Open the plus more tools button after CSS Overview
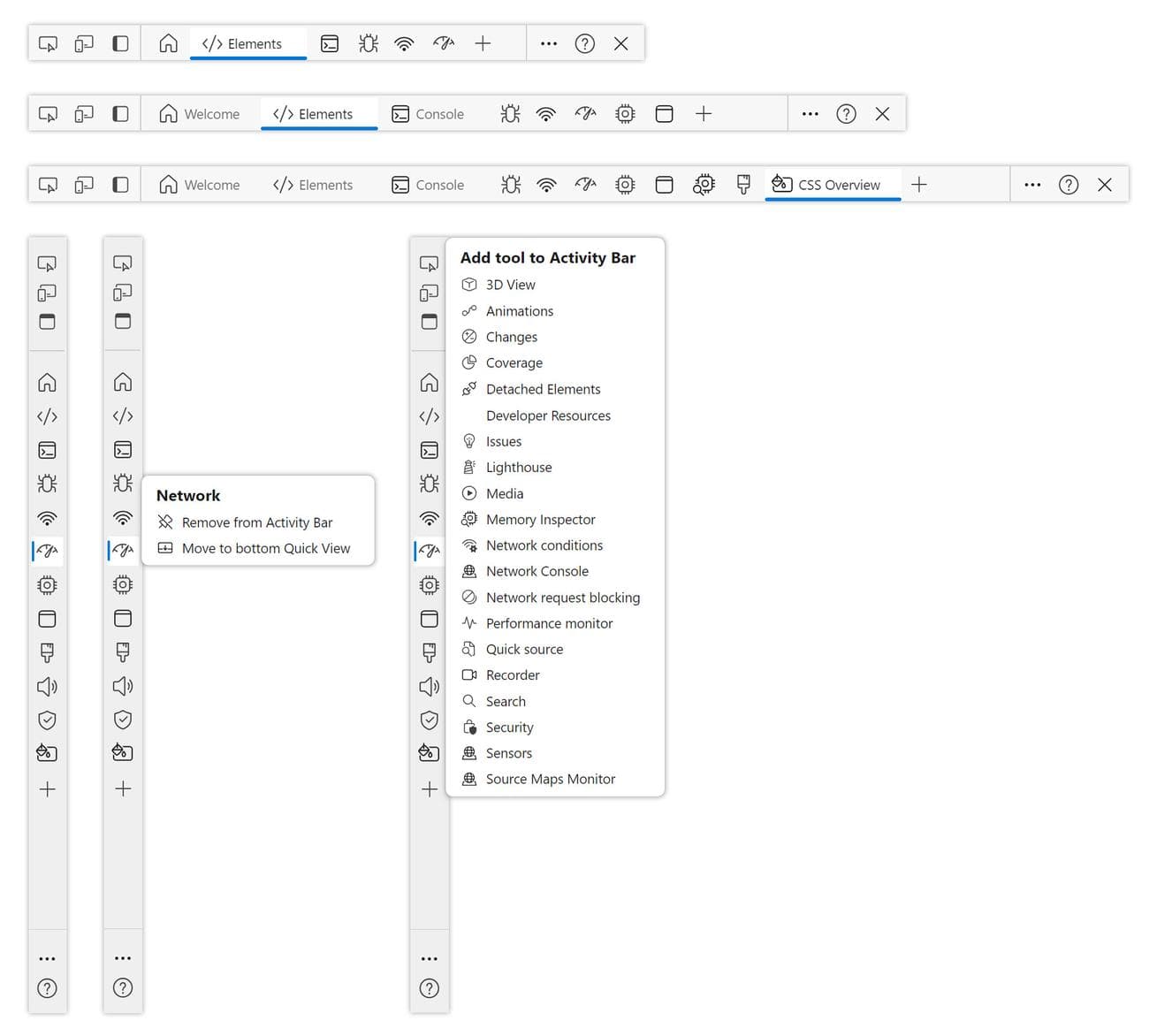 click(x=919, y=185)
